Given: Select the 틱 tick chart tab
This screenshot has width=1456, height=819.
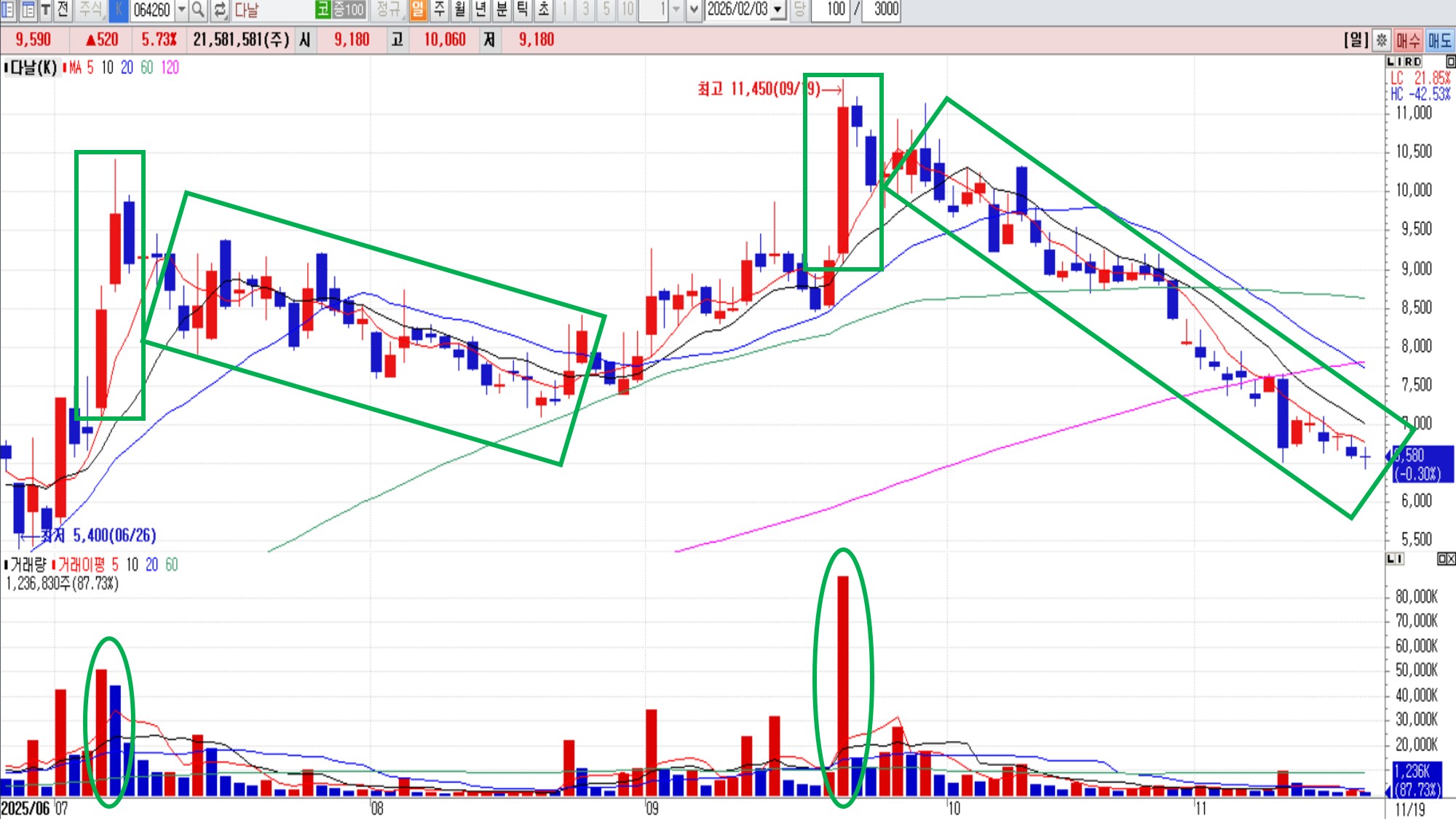Looking at the screenshot, I should click(x=523, y=9).
